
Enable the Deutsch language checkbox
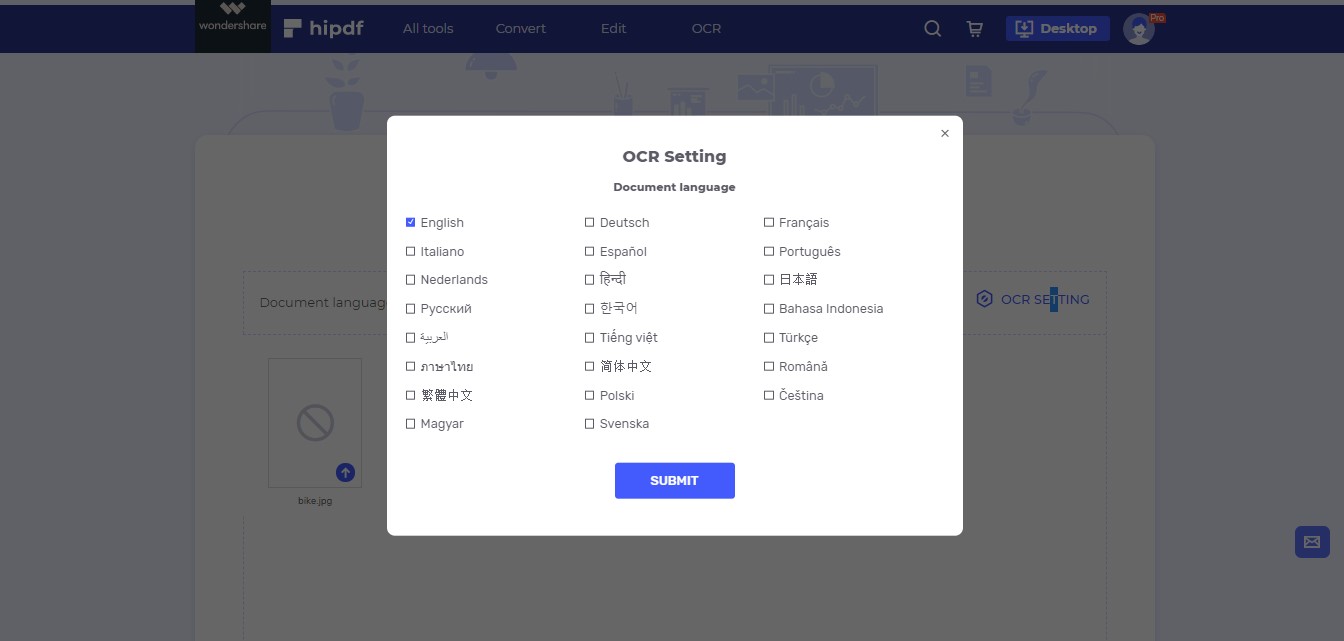[590, 222]
